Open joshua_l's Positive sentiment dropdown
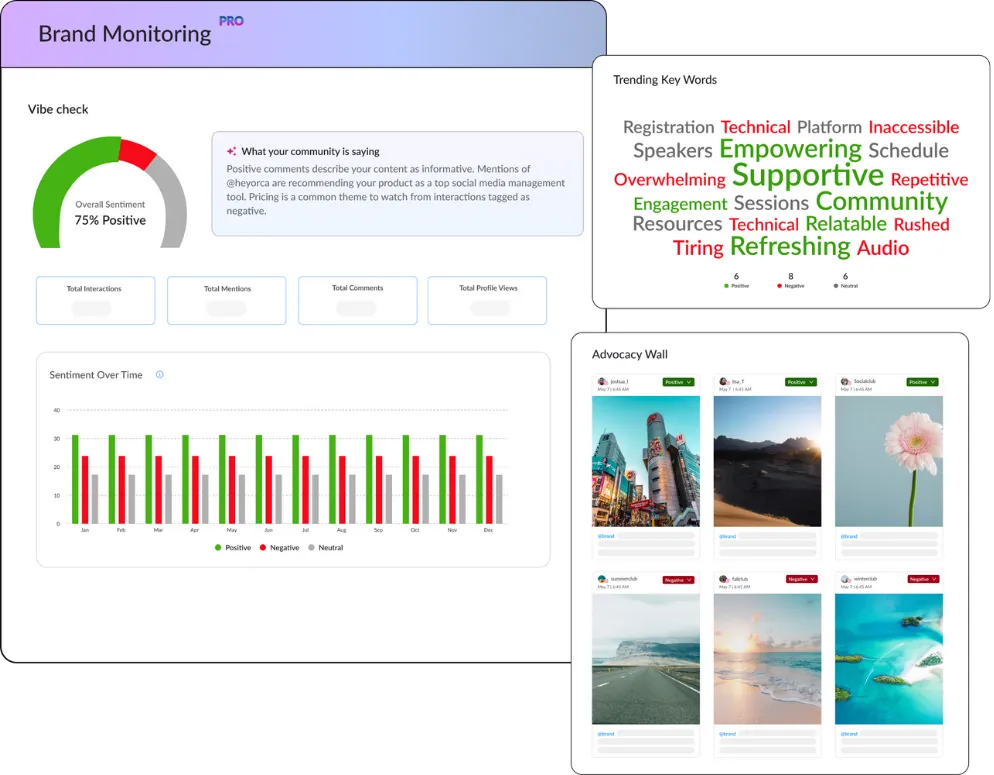 (x=677, y=382)
